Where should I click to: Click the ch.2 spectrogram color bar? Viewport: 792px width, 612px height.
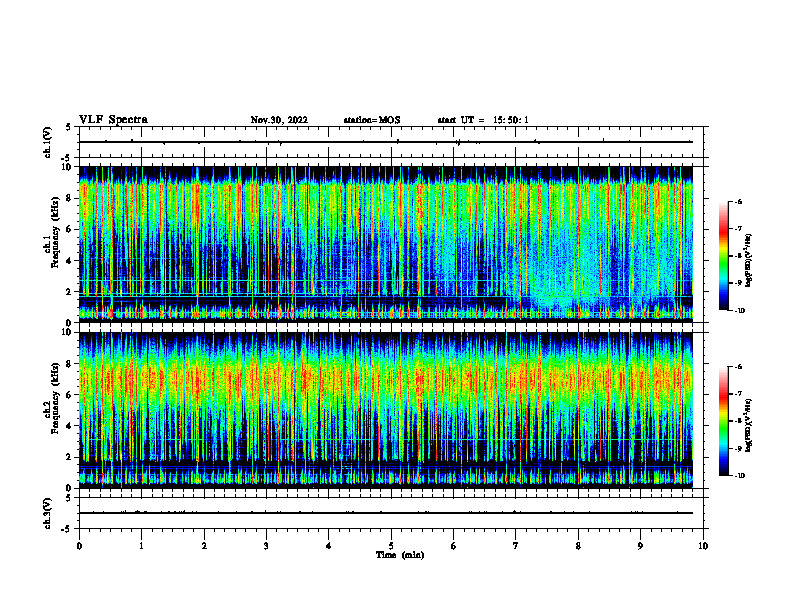(724, 421)
